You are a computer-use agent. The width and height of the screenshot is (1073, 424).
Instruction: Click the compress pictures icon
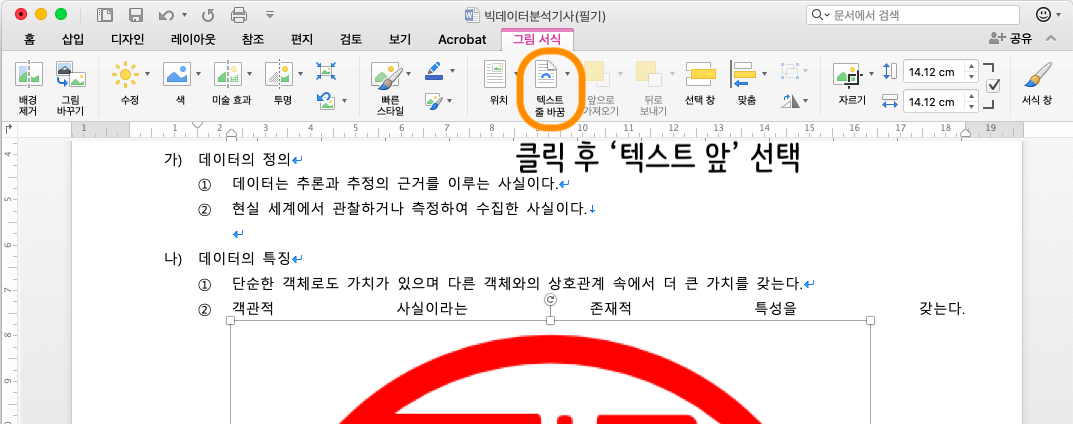[325, 70]
